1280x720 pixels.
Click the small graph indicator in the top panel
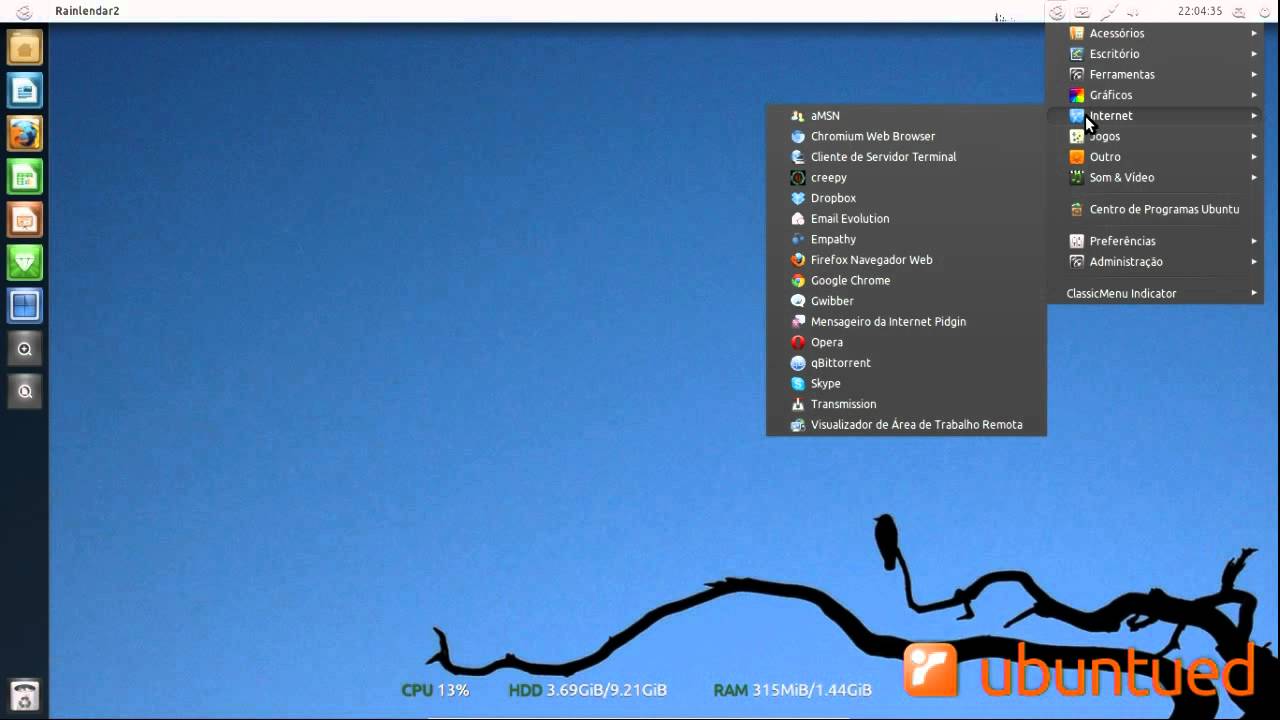point(1005,16)
